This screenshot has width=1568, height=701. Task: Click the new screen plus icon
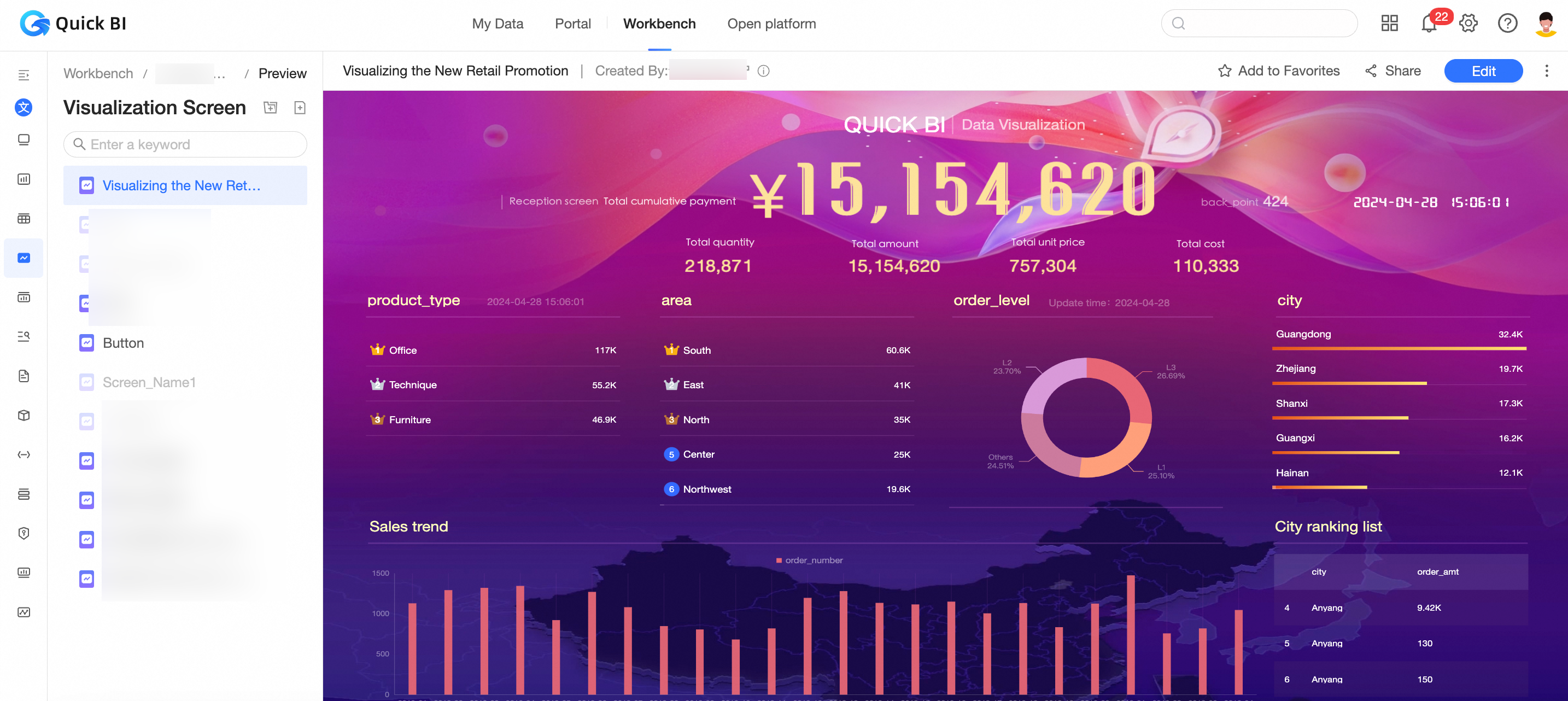click(x=300, y=108)
